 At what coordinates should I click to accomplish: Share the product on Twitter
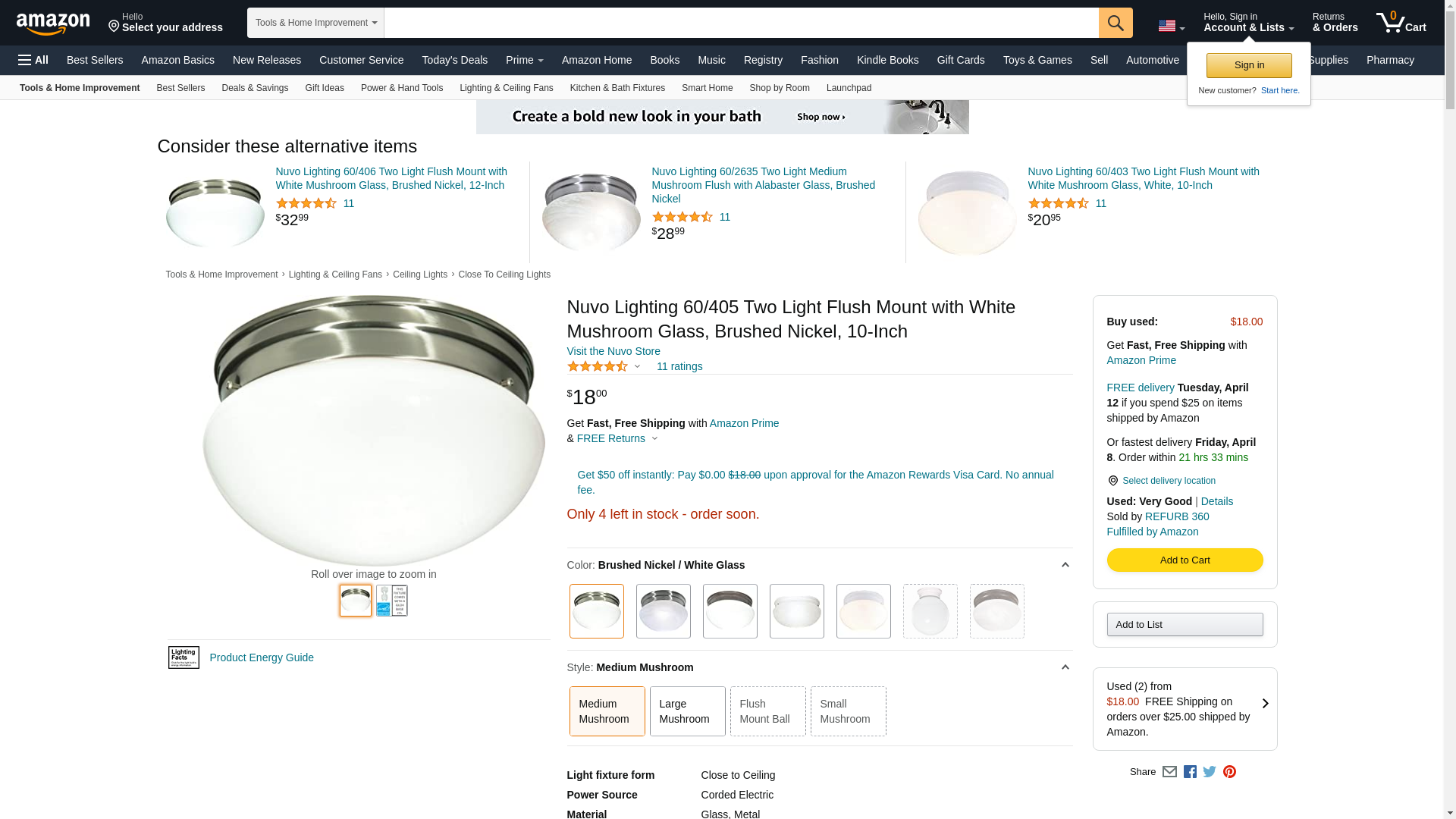[1210, 772]
